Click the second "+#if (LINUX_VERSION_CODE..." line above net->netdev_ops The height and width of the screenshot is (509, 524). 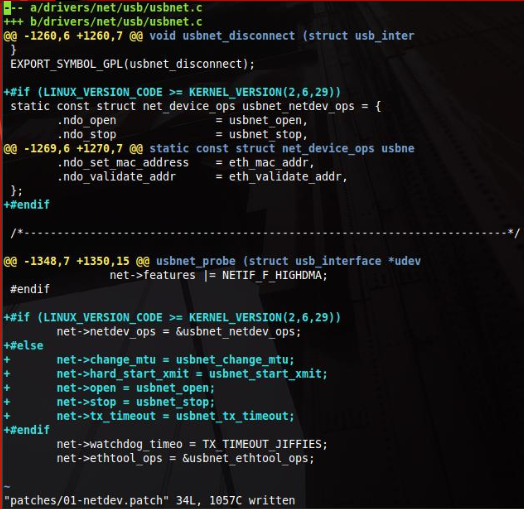pyautogui.click(x=172, y=317)
